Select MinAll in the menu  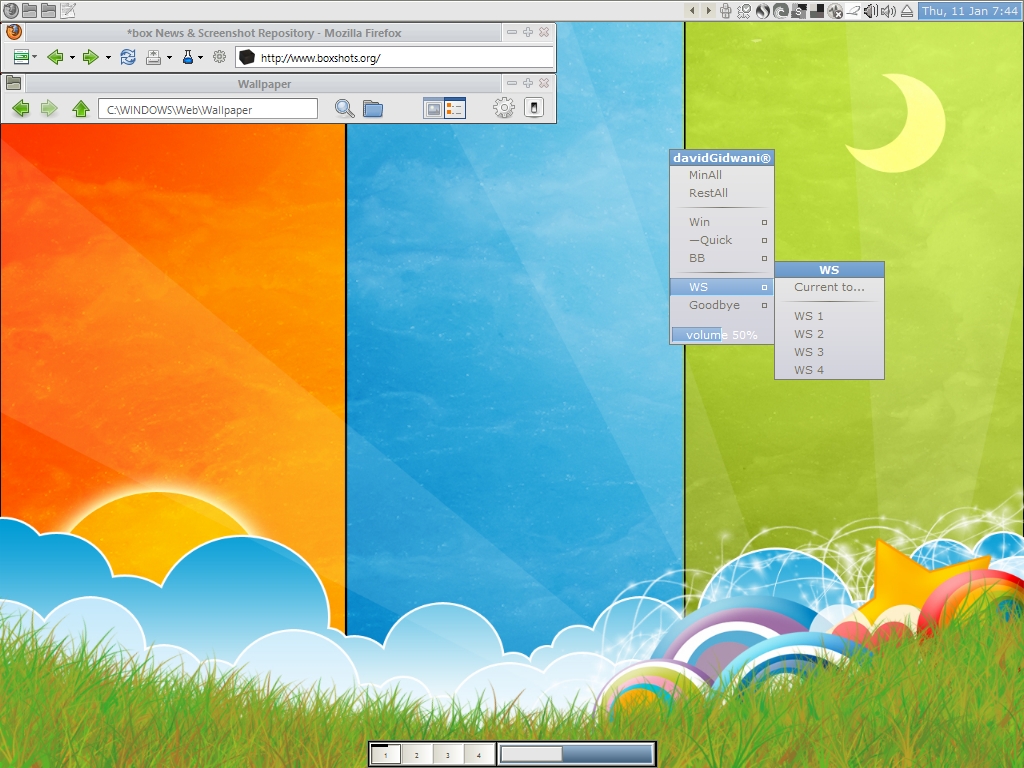(722, 175)
